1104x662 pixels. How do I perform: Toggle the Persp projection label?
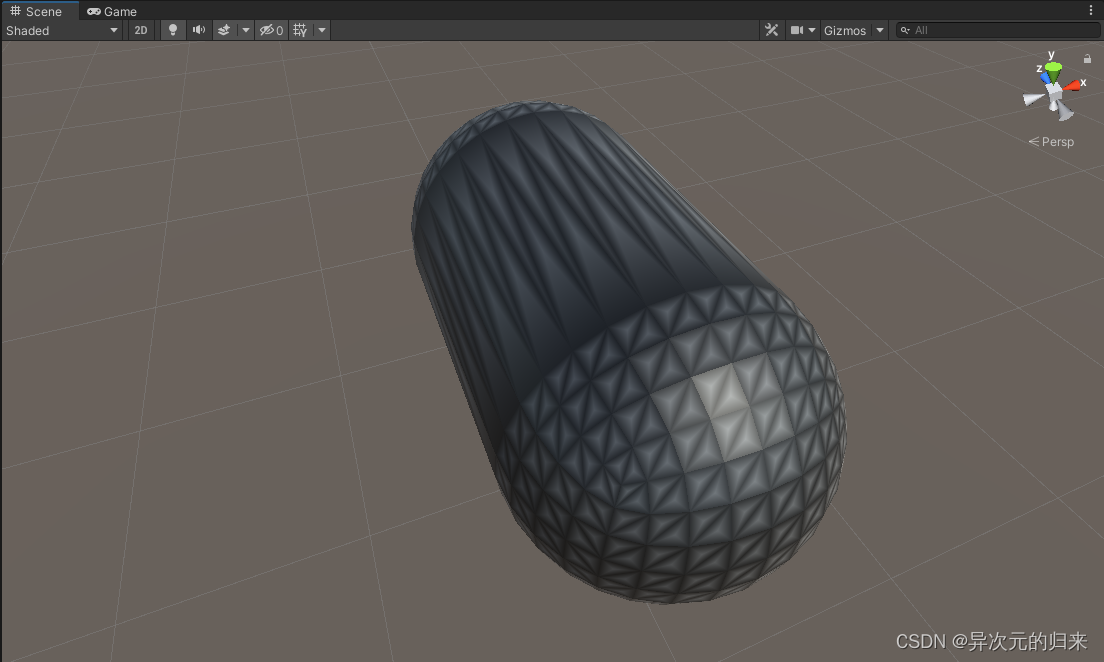pos(1052,142)
